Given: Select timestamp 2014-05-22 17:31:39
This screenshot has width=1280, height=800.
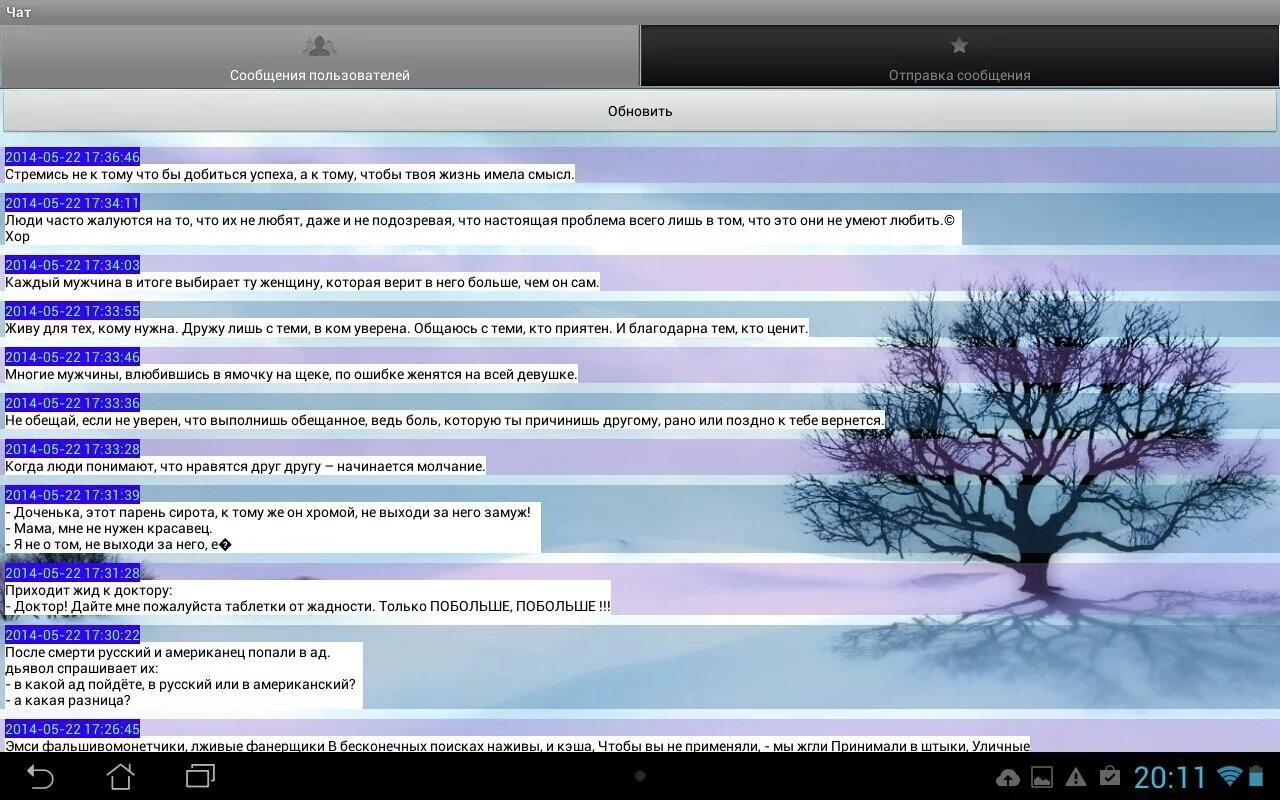Looking at the screenshot, I should tap(72, 495).
